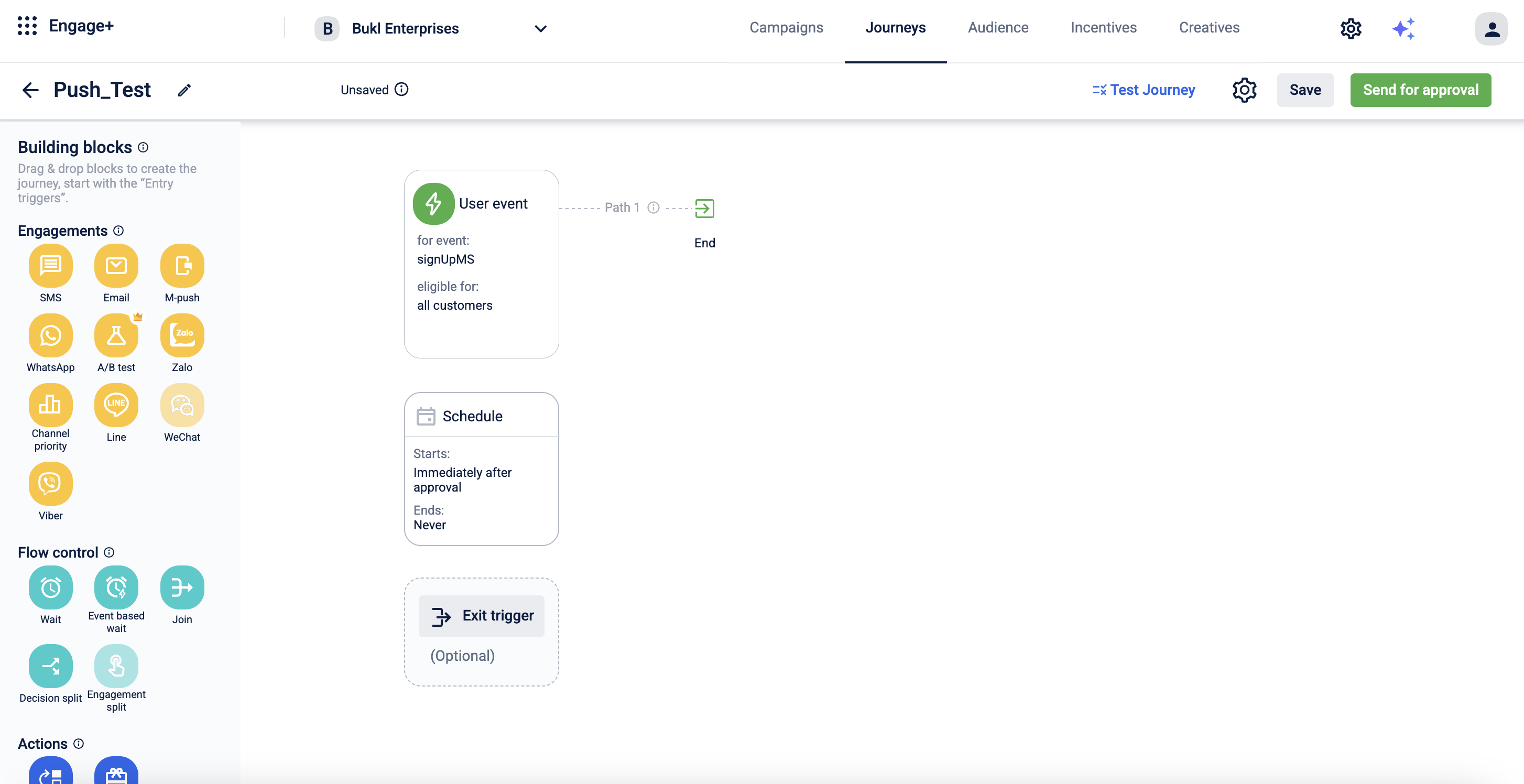Open the Audience tab
Image resolution: width=1524 pixels, height=784 pixels.
coord(997,28)
